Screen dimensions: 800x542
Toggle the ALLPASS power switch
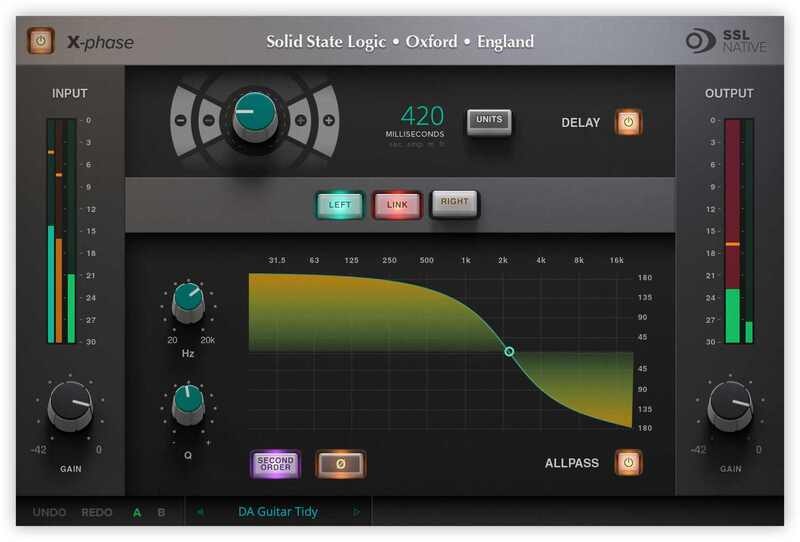point(629,463)
